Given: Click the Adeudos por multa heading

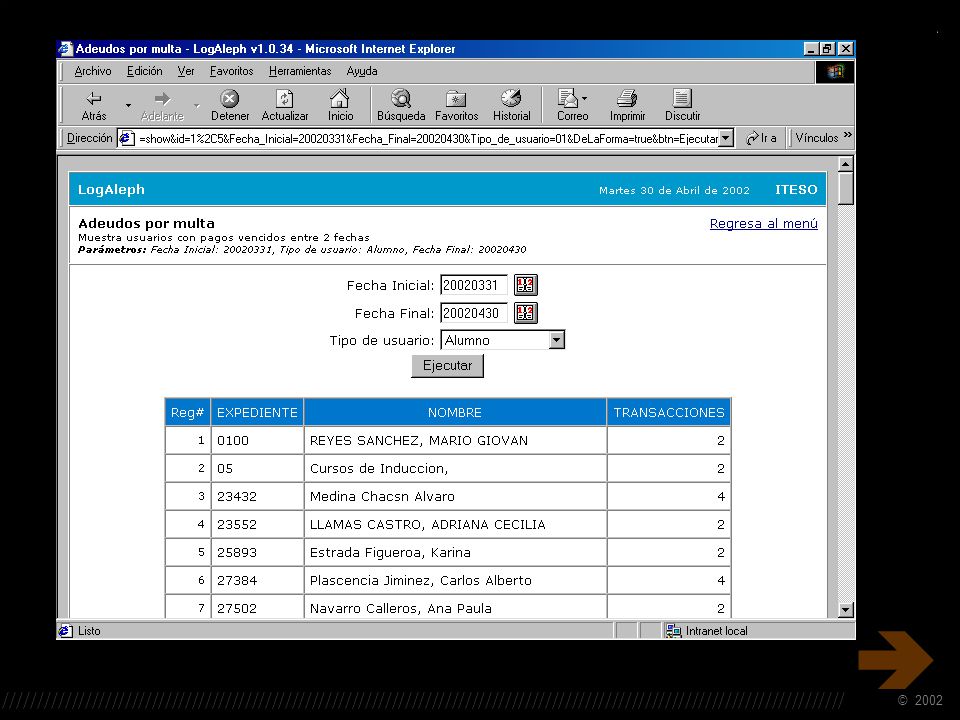Looking at the screenshot, I should tap(146, 223).
